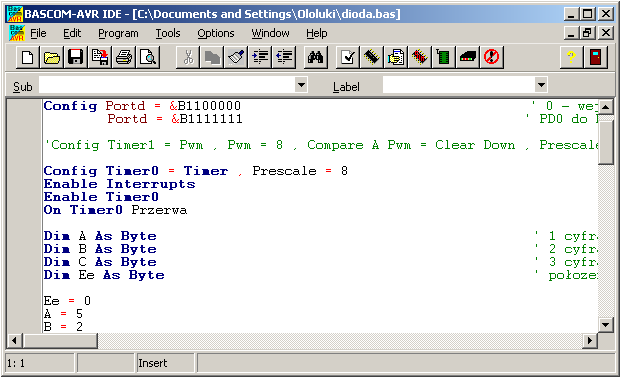Click the 'Ee = 0' code line
This screenshot has width=620, height=377.
[x=67, y=301]
